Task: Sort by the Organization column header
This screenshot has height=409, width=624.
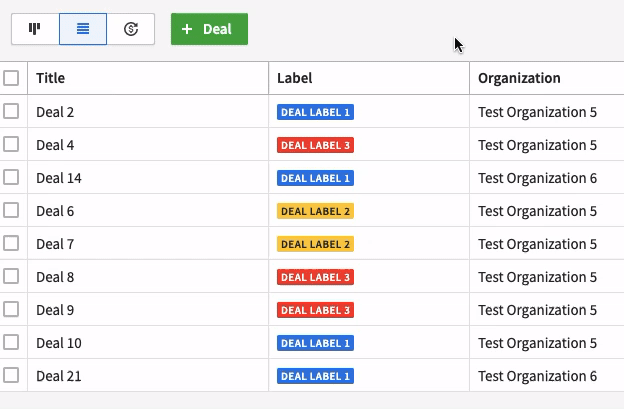Action: (519, 78)
